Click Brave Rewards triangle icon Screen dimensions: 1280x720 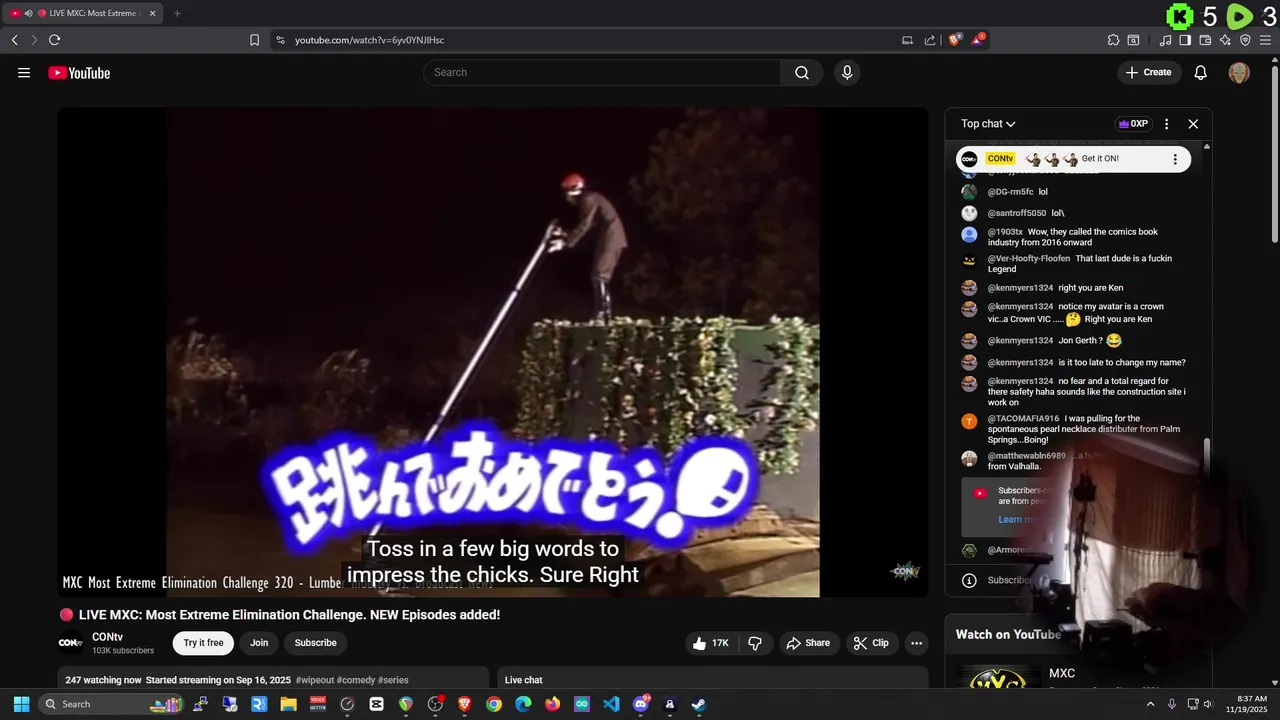(978, 40)
